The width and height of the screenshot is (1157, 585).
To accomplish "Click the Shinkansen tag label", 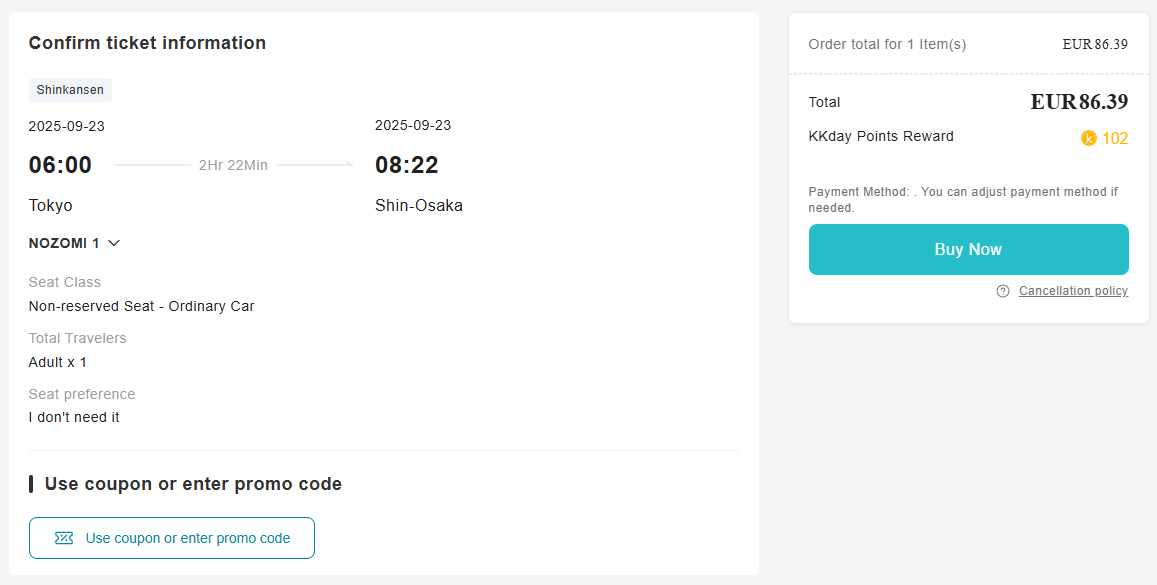I will point(70,90).
